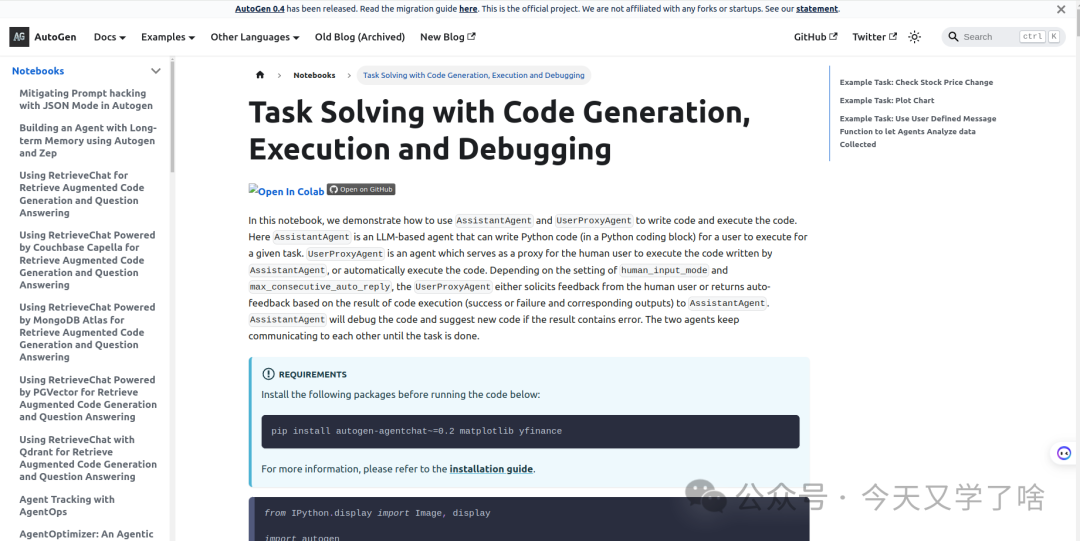Jump to Example Task: Check Stock Price Change

pyautogui.click(x=916, y=83)
